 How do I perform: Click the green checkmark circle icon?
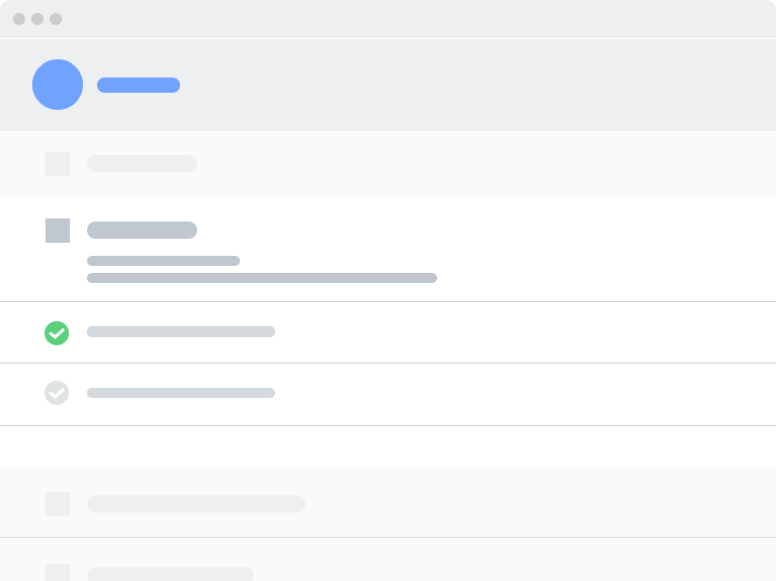point(57,333)
